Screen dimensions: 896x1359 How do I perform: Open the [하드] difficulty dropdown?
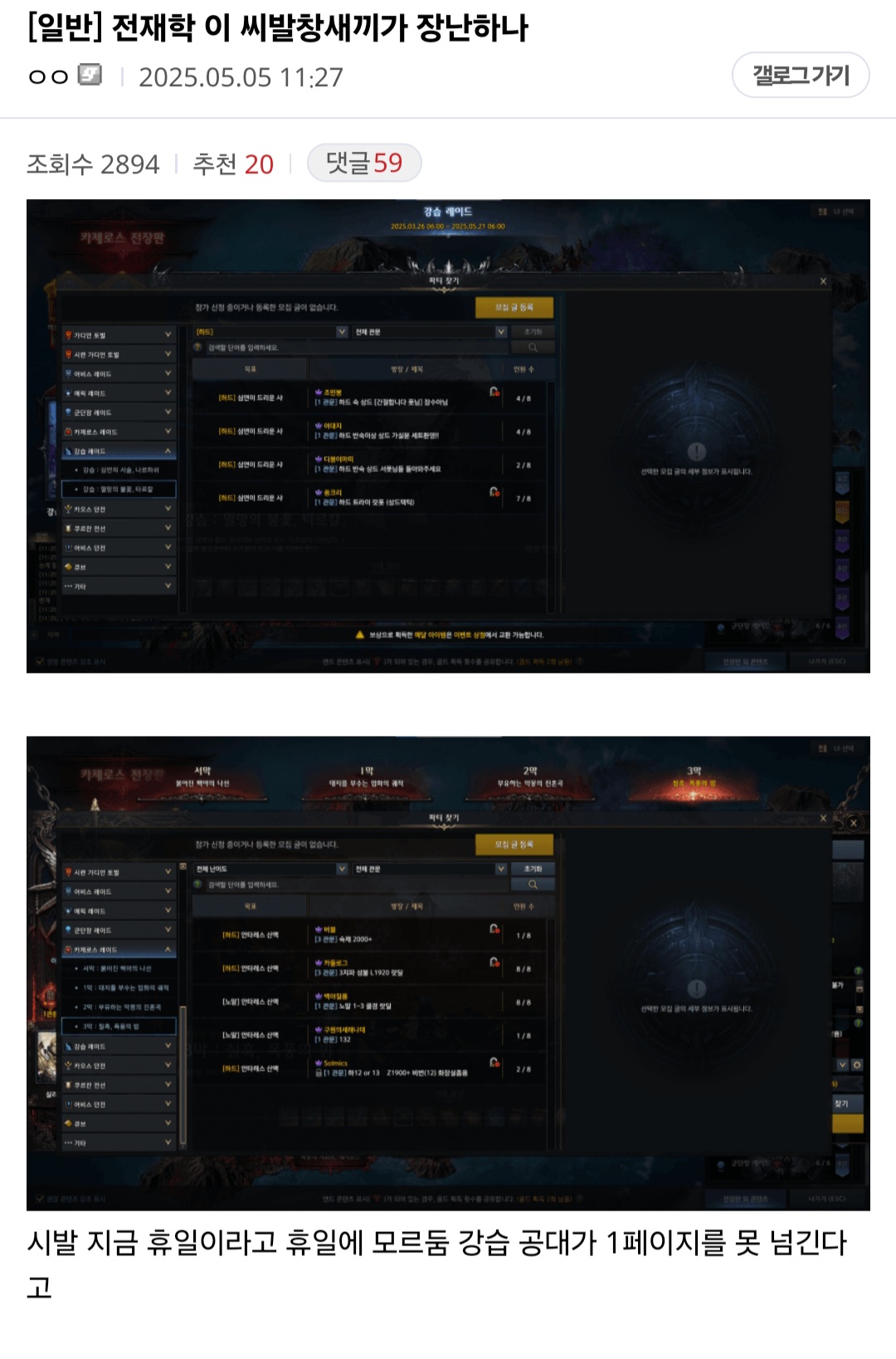[x=270, y=332]
